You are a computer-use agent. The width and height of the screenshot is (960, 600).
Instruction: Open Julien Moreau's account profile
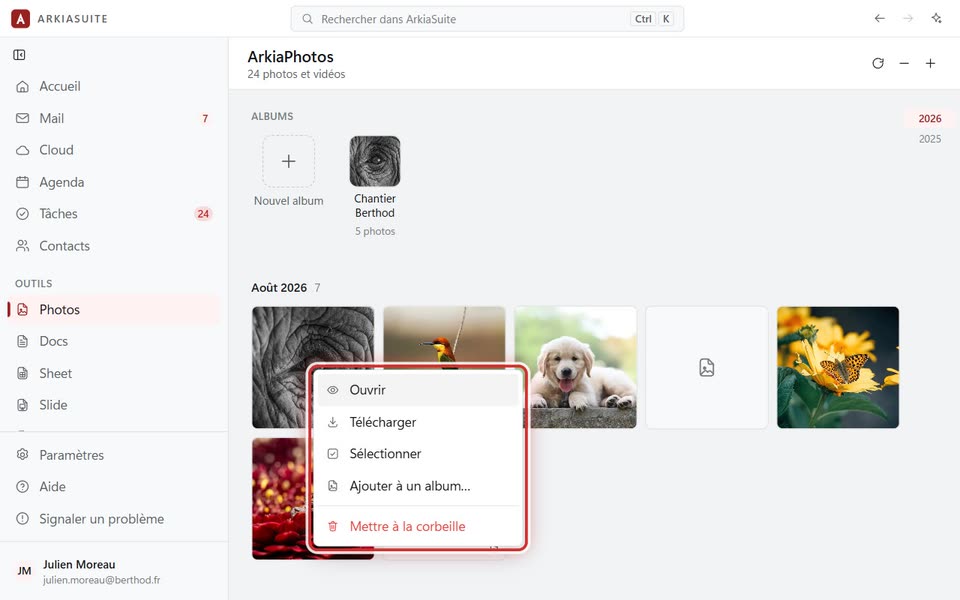pos(114,571)
